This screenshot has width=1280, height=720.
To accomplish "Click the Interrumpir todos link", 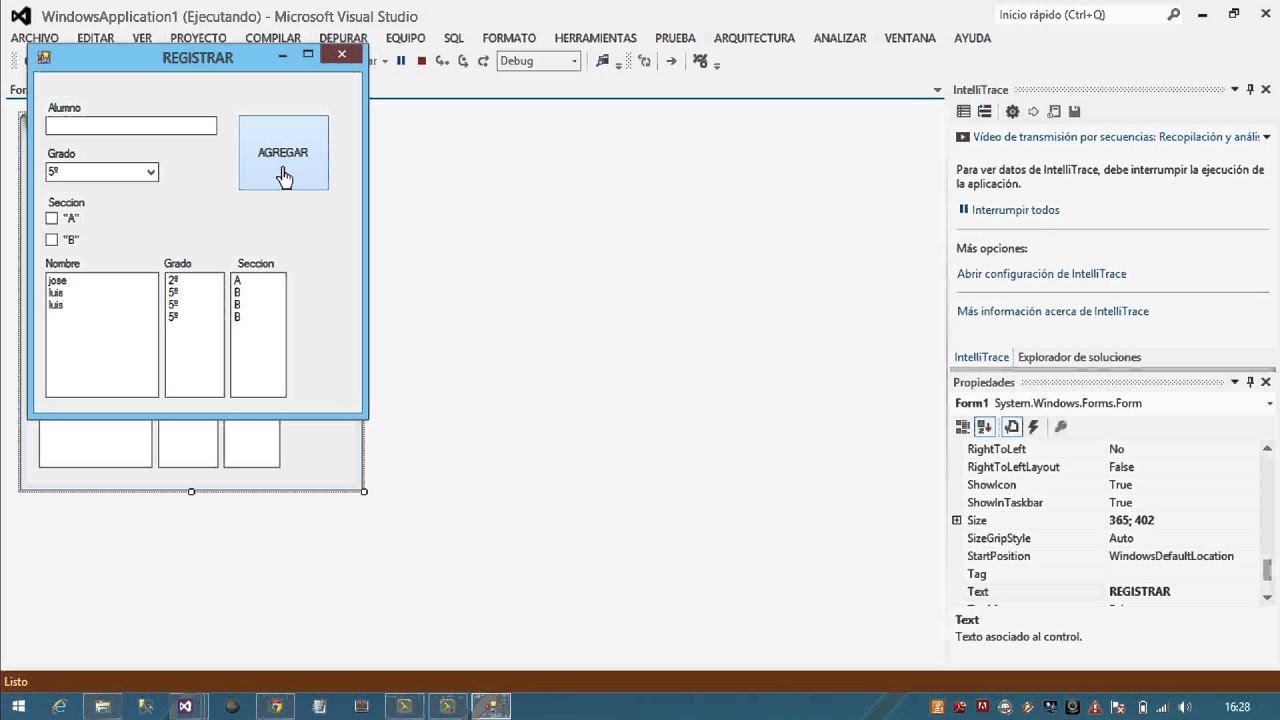I will [1015, 210].
